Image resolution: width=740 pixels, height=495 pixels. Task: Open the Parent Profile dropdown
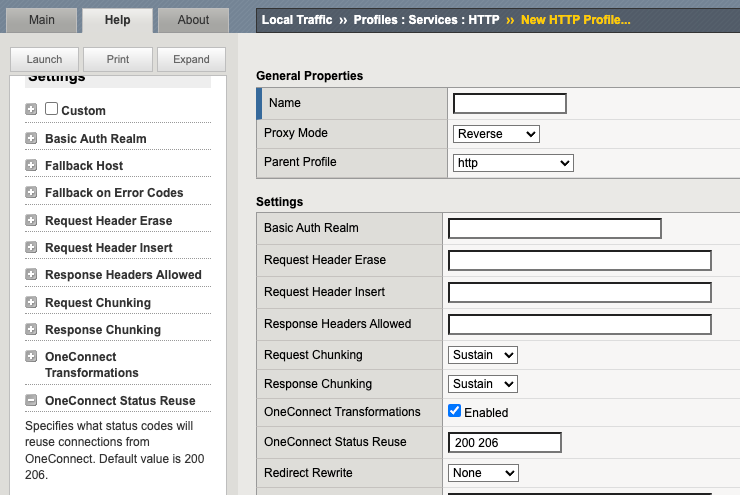click(513, 163)
